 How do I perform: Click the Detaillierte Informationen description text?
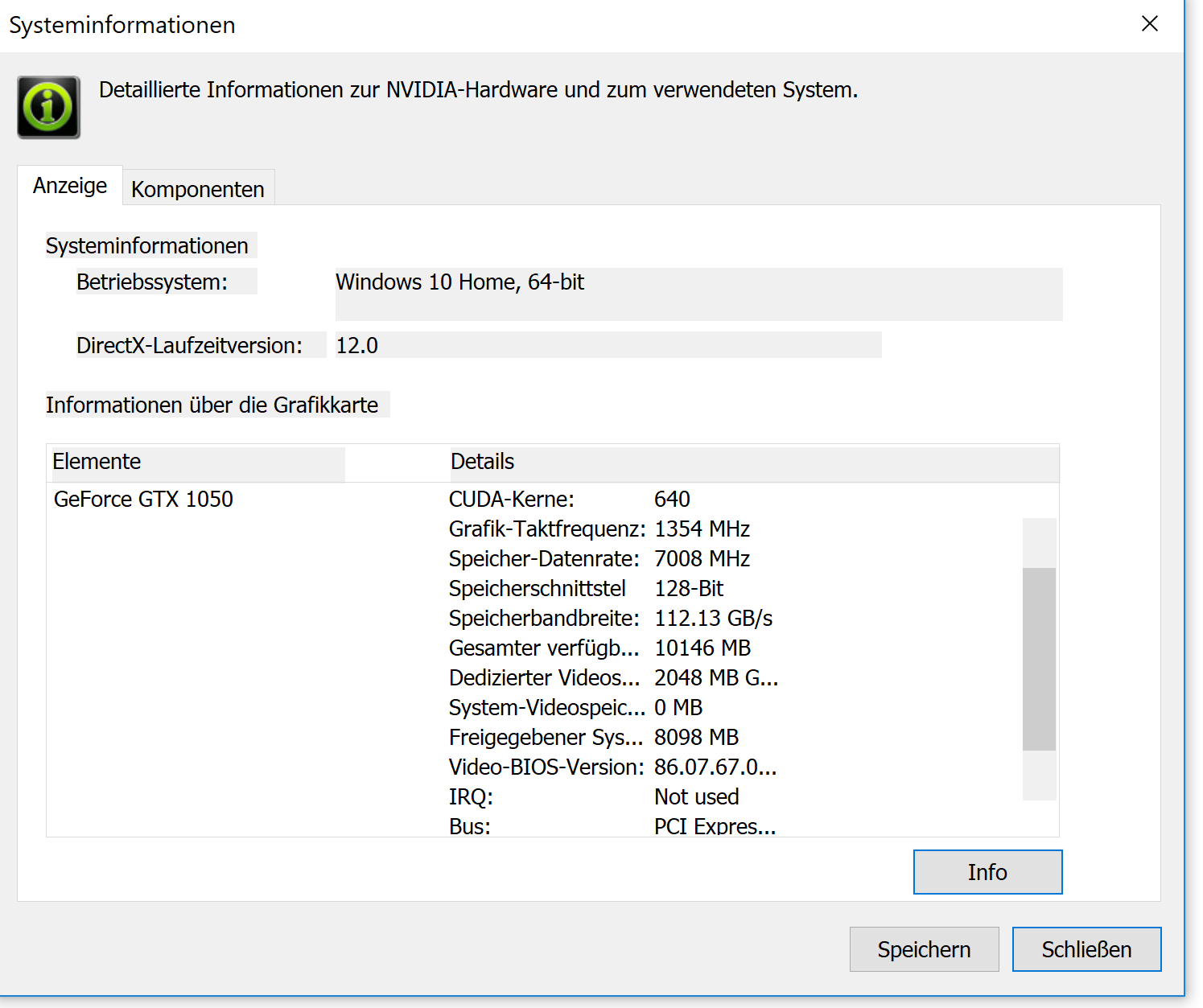coord(478,90)
